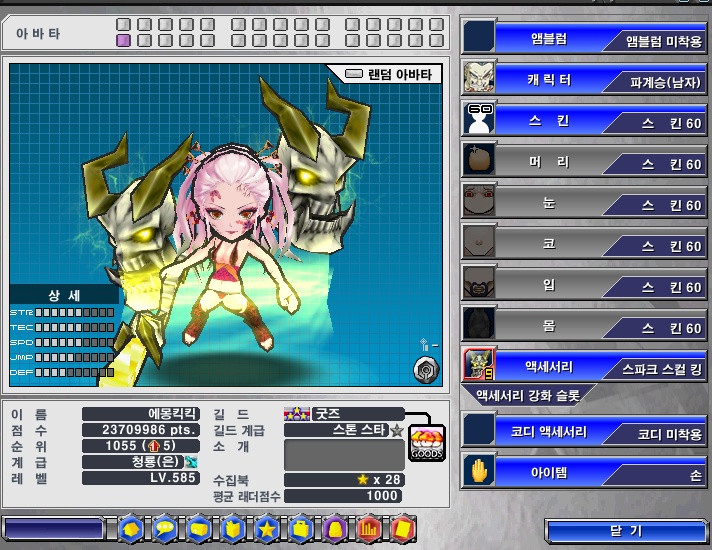
Task: Open 액세서리 강화 슬롯 tab
Action: pos(528,396)
